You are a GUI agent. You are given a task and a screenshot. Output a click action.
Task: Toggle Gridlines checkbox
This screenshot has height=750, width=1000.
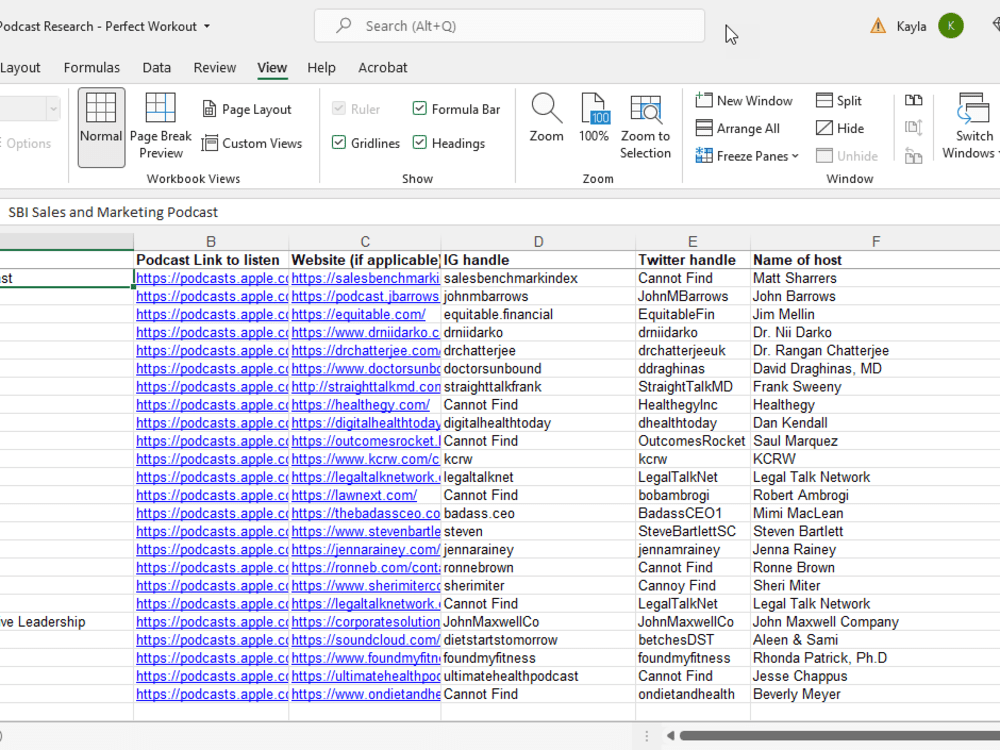[x=339, y=142]
